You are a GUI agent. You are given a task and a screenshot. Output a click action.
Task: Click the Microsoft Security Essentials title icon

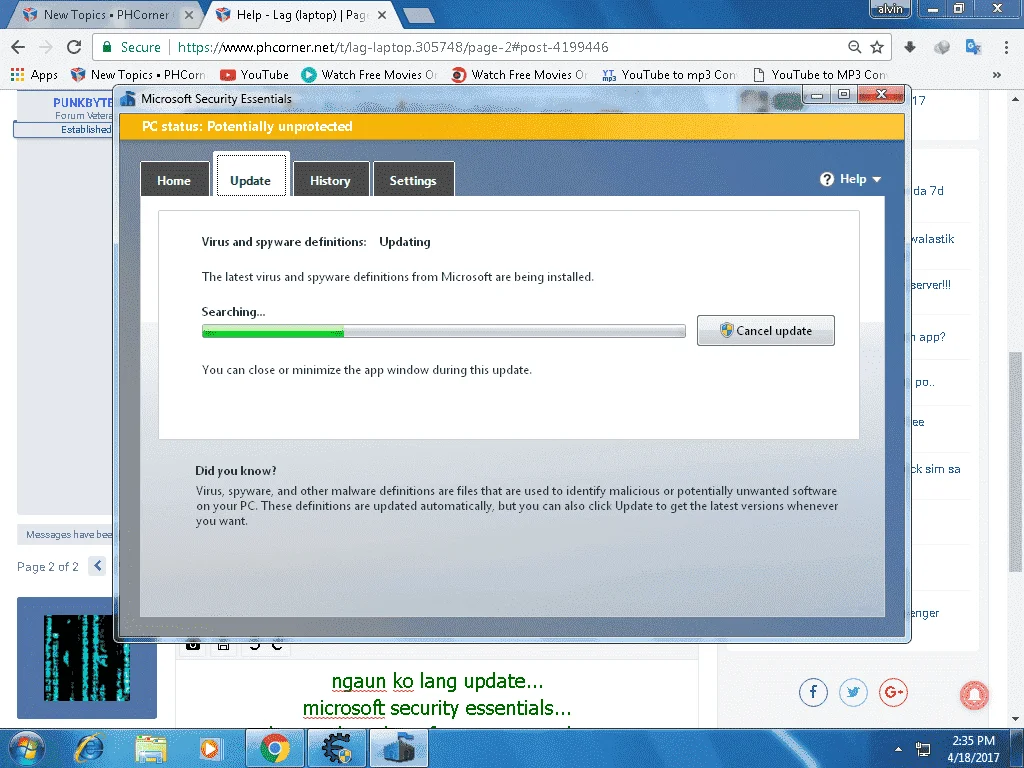(128, 99)
